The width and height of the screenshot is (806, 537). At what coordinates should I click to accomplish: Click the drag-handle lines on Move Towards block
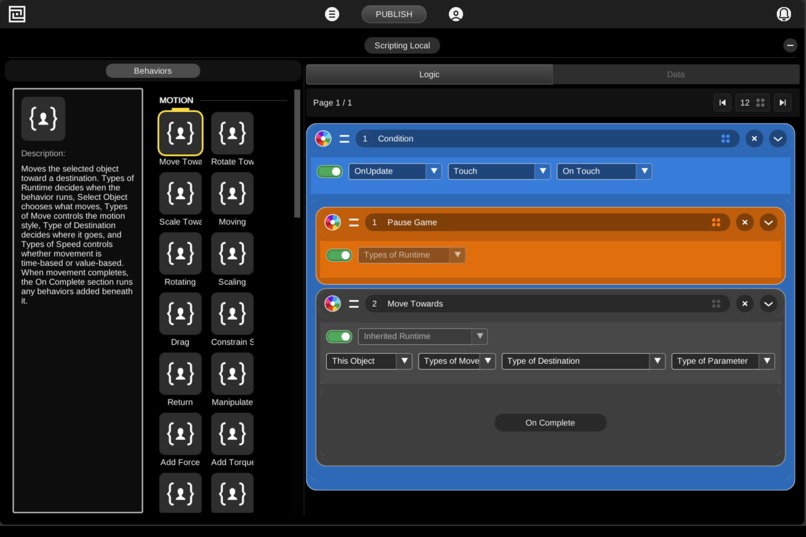[354, 304]
